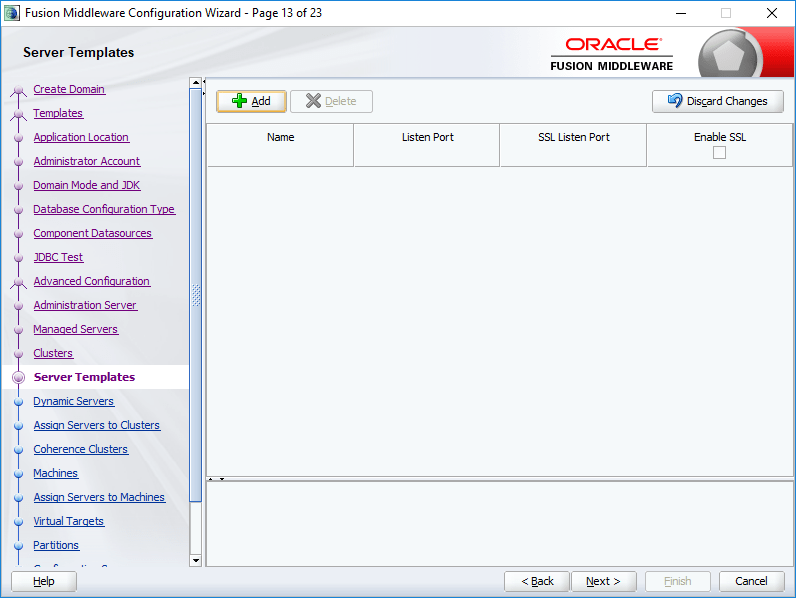Image resolution: width=796 pixels, height=598 pixels.
Task: Click the Next button
Action: click(x=604, y=581)
